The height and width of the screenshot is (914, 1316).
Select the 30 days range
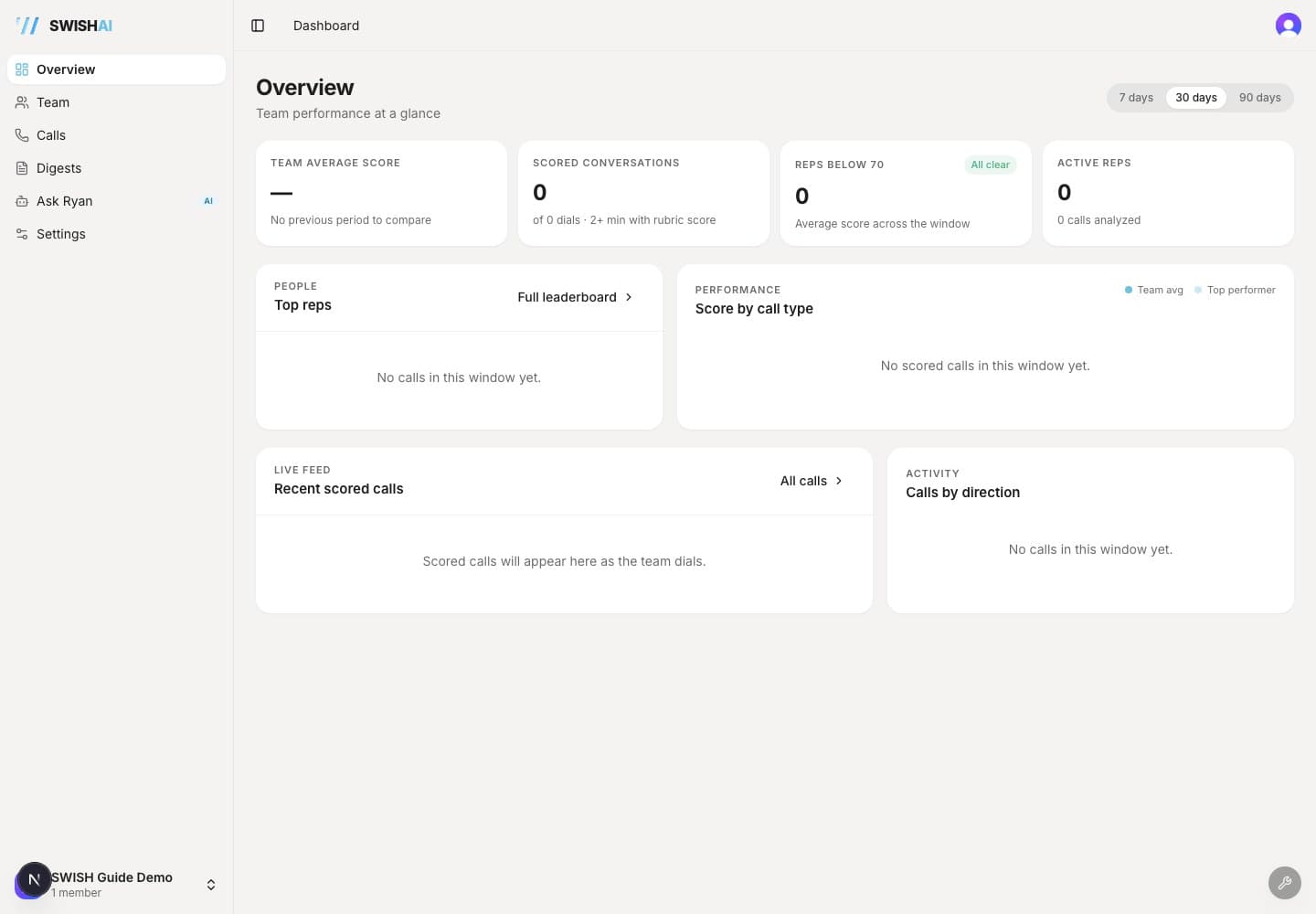point(1196,98)
